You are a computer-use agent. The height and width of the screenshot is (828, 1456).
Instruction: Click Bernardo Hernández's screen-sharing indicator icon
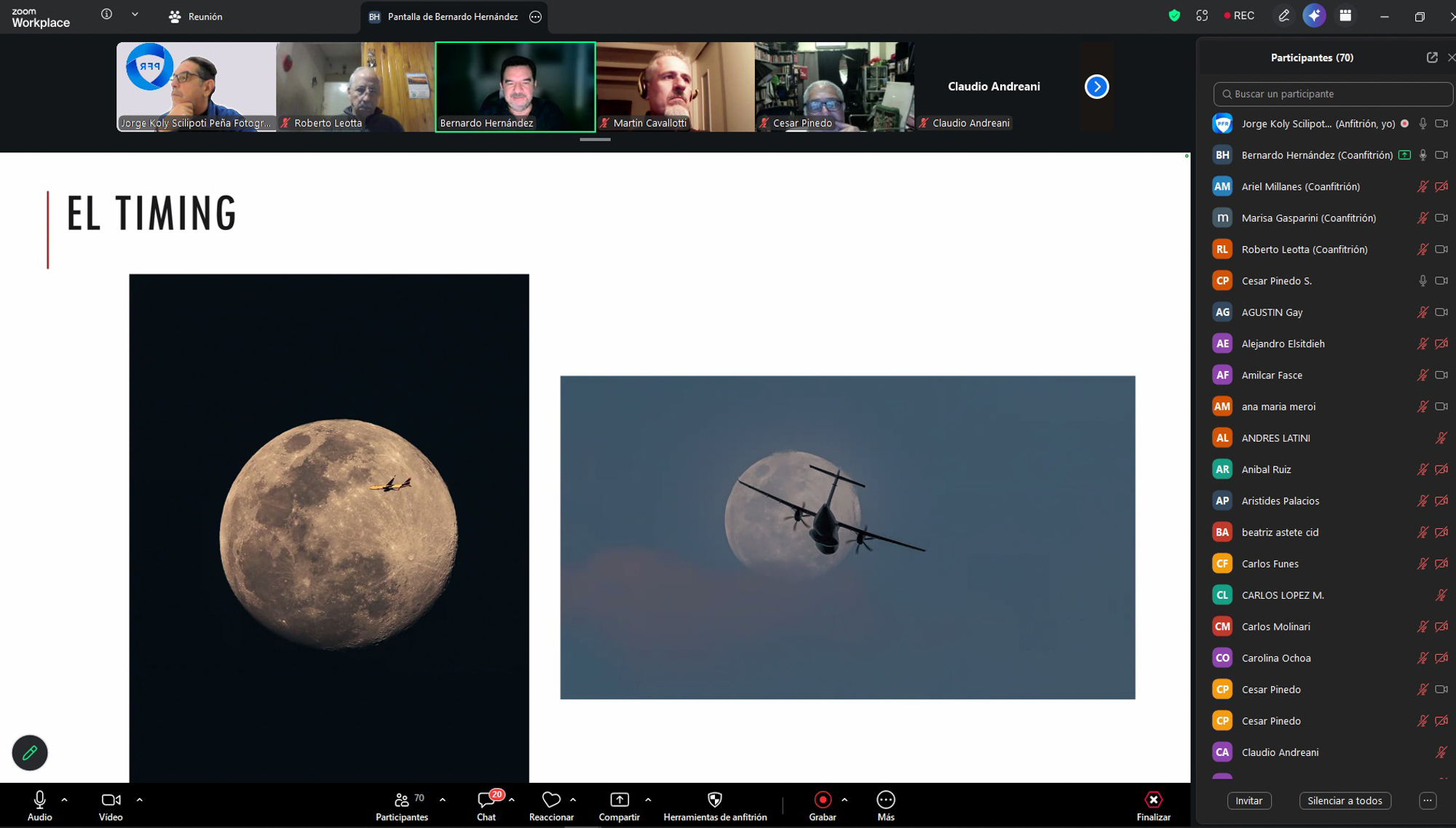(x=1404, y=155)
